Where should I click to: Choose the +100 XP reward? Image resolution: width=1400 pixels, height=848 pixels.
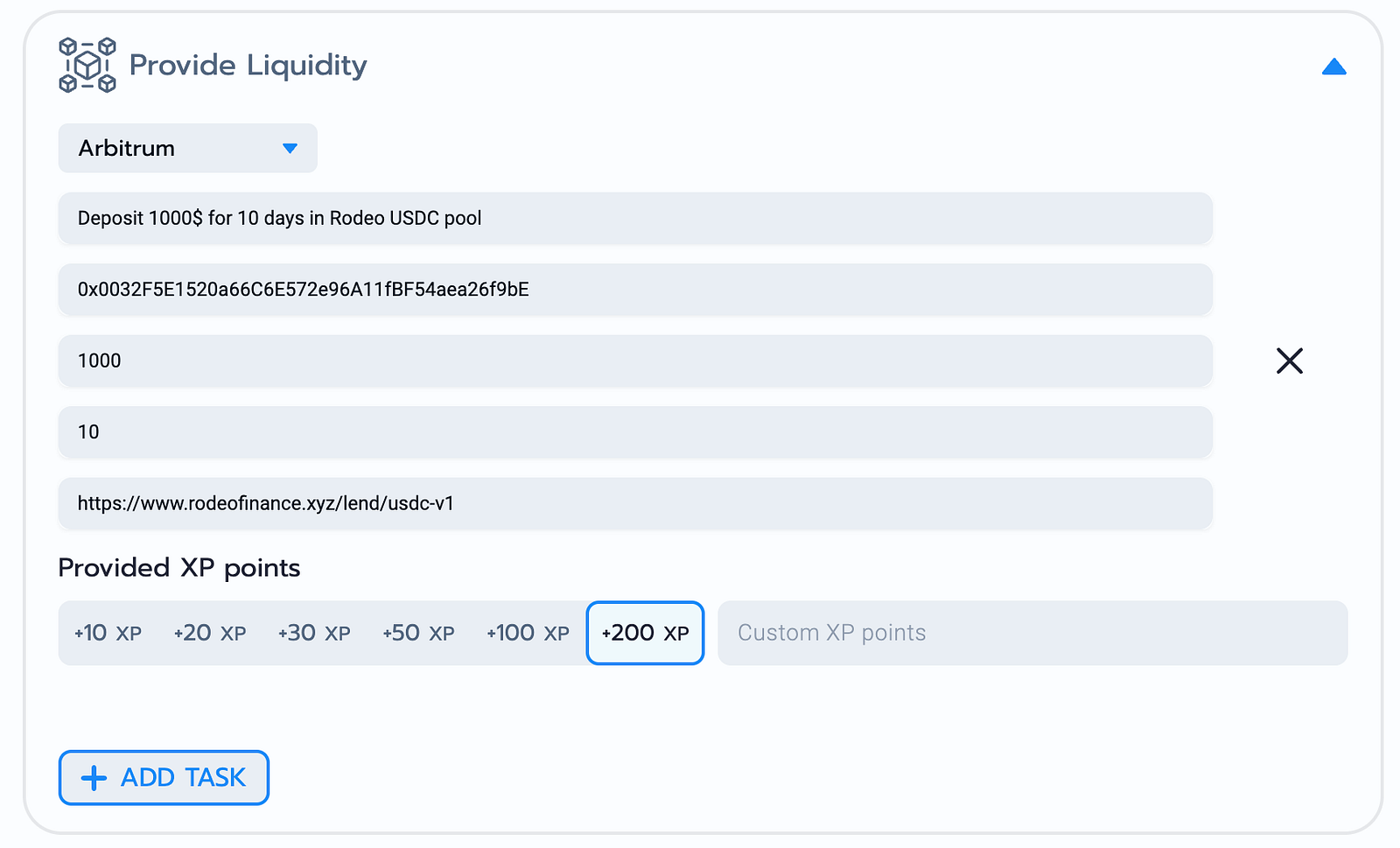tap(528, 633)
